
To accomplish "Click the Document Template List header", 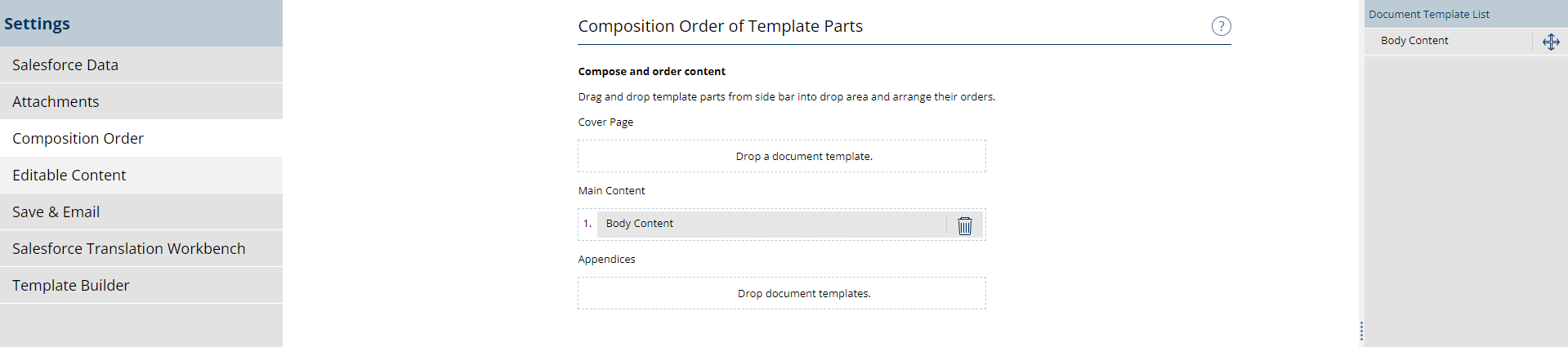I will (x=1429, y=14).
